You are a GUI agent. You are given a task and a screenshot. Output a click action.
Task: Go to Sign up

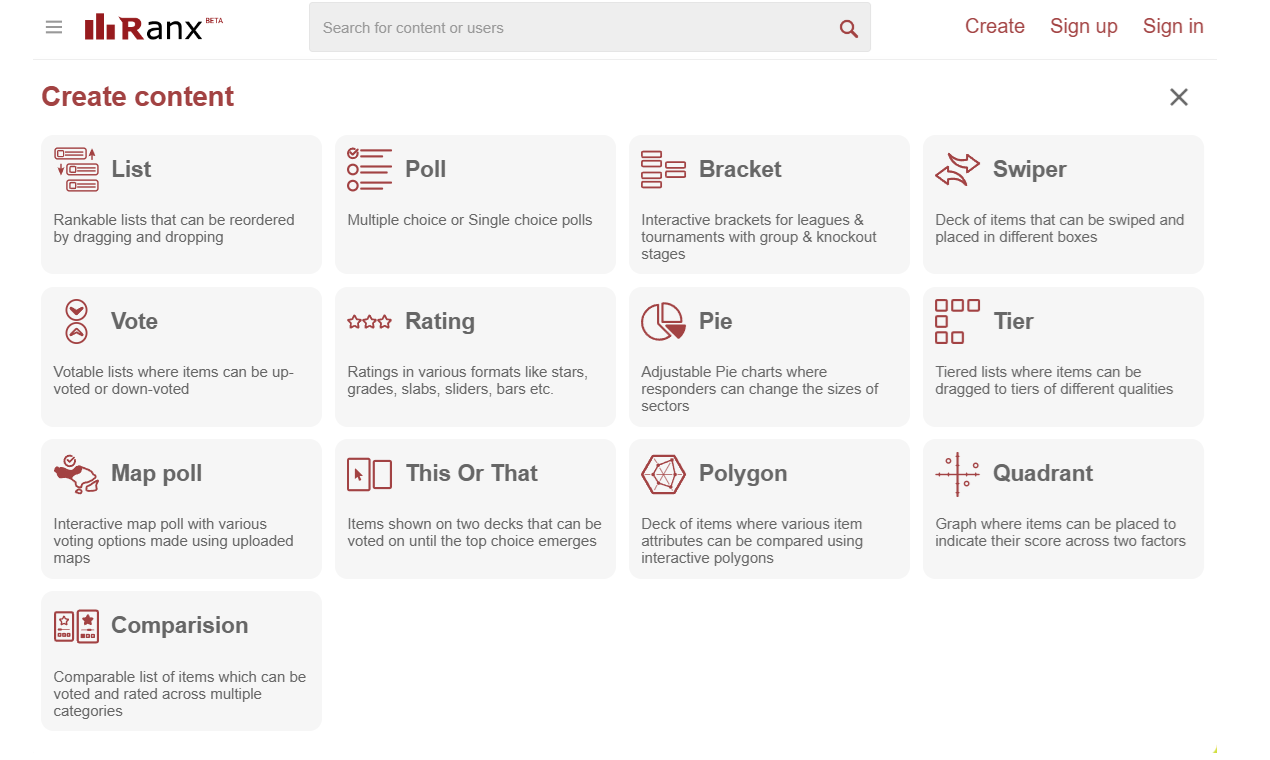[x=1083, y=27]
